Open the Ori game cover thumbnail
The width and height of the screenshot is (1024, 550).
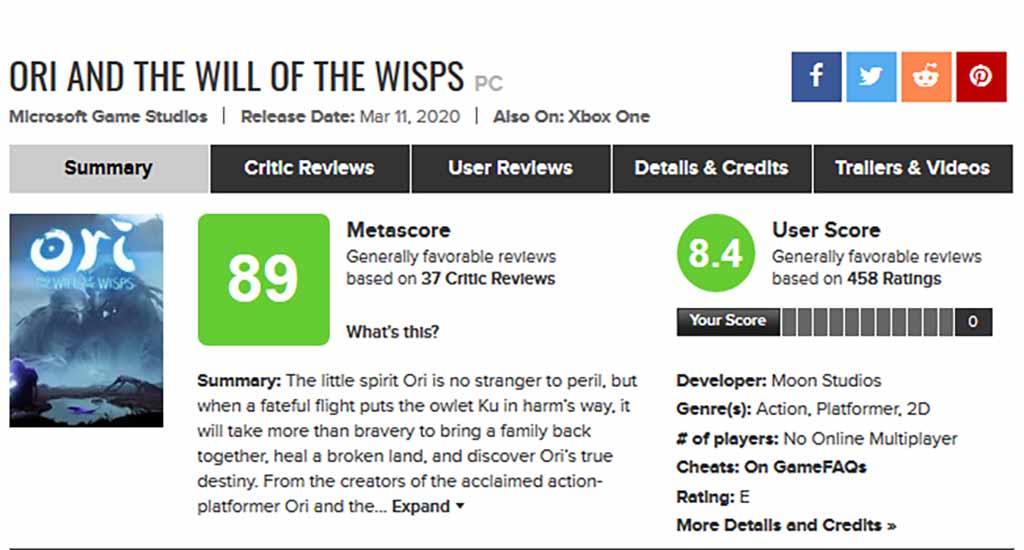tap(86, 321)
